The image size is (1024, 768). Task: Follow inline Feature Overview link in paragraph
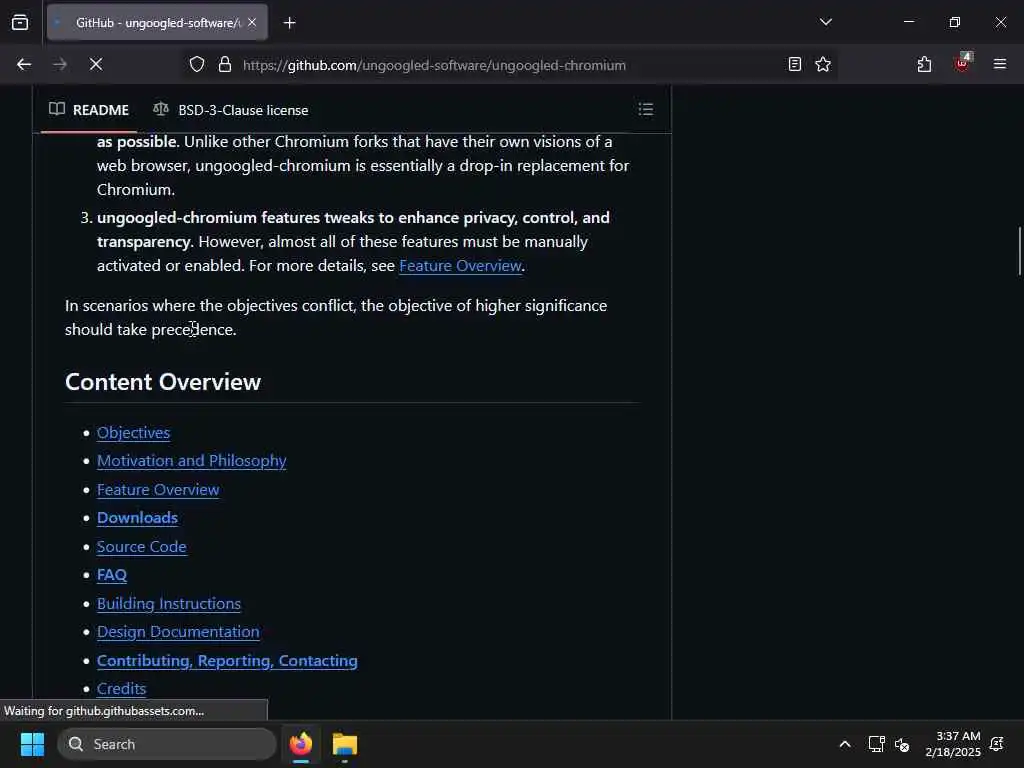[x=460, y=266]
